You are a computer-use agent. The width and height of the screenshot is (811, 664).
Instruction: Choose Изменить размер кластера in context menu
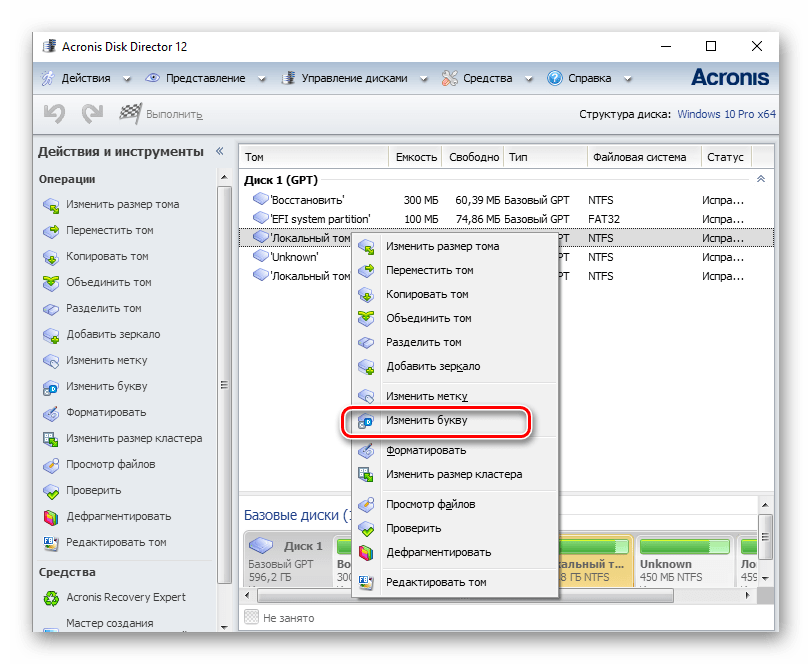(454, 474)
